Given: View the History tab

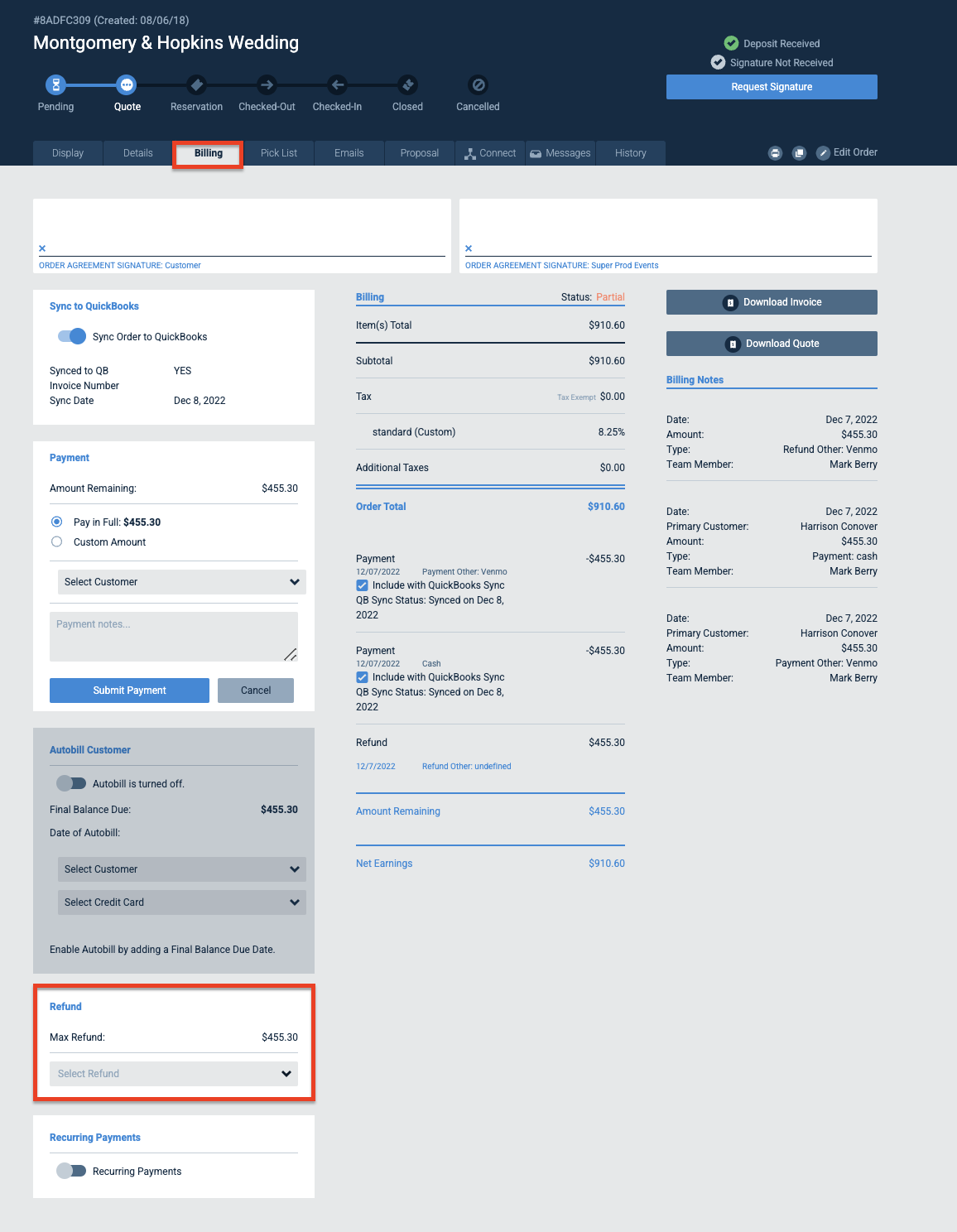Looking at the screenshot, I should (631, 153).
